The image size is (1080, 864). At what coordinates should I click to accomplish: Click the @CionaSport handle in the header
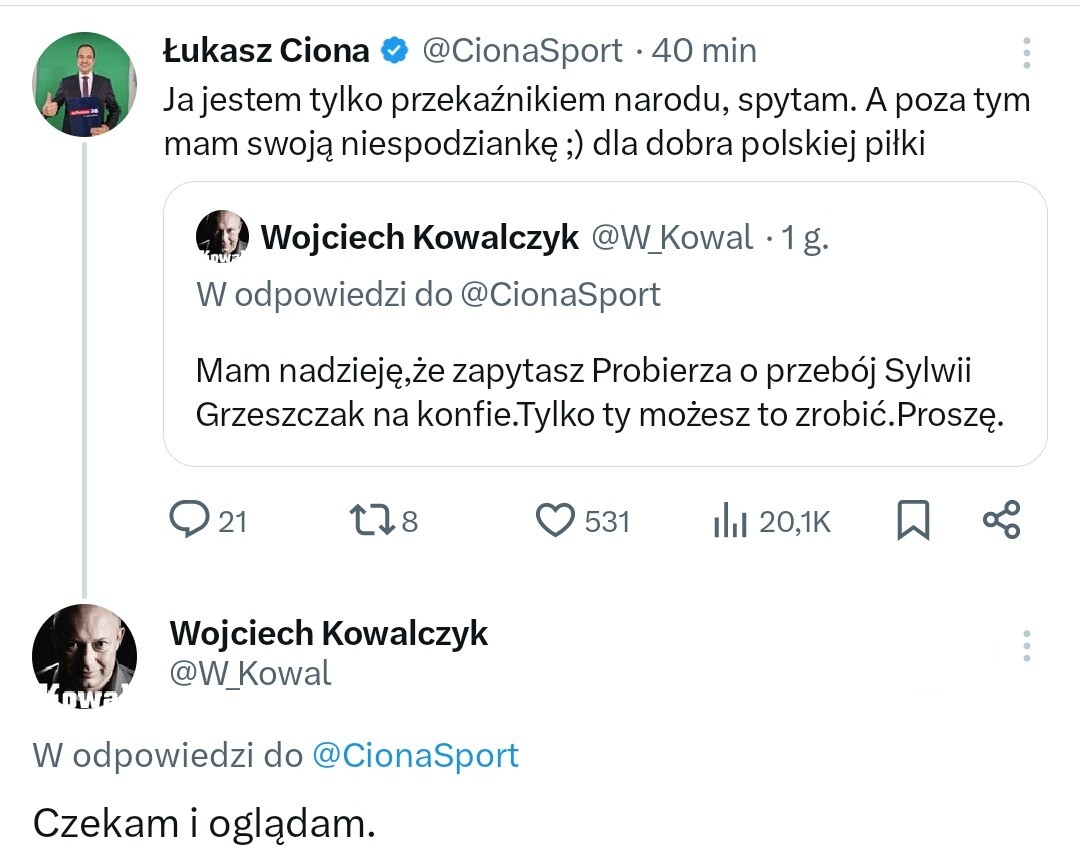point(523,50)
